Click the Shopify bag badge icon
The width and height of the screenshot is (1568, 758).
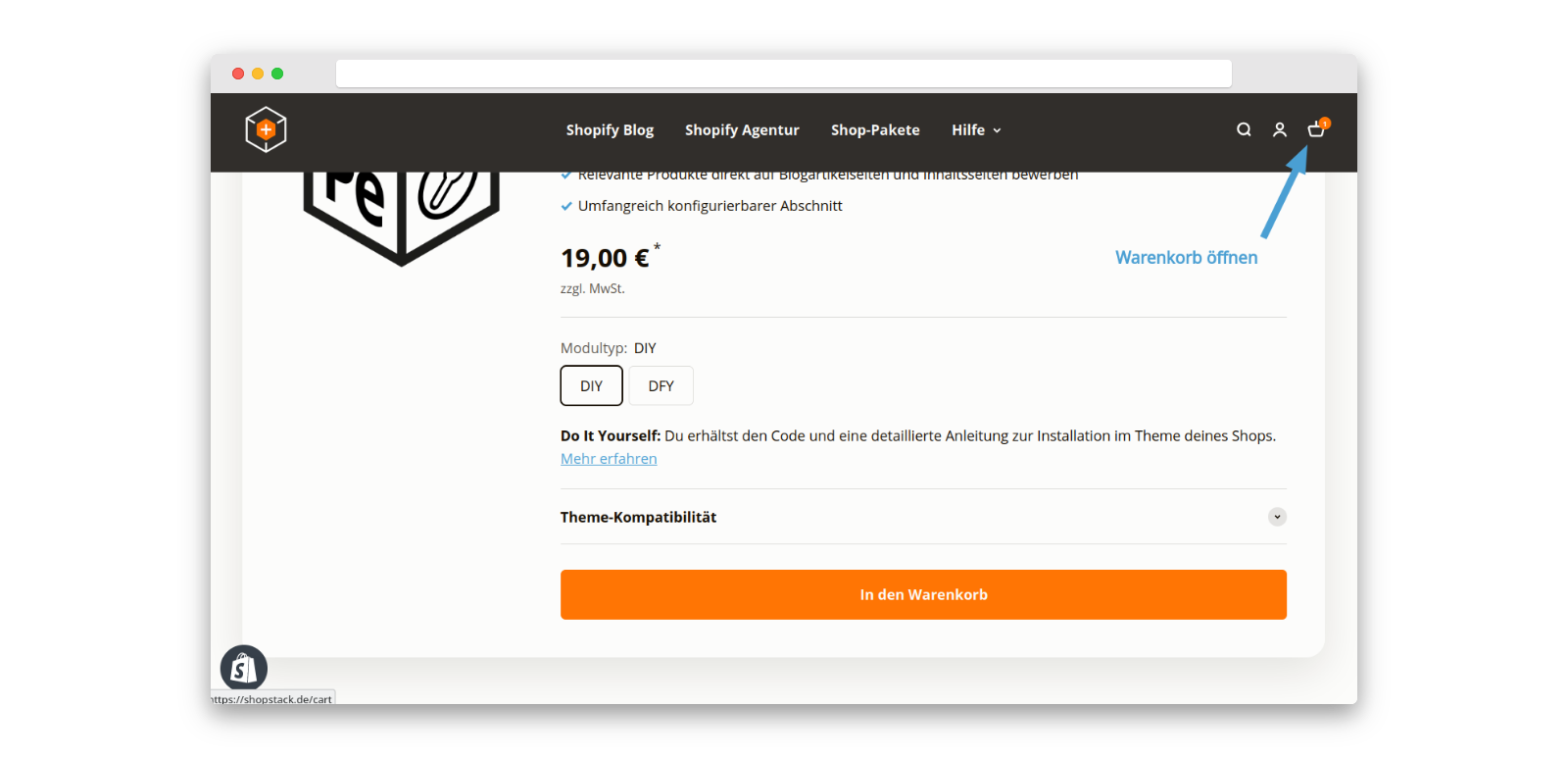click(244, 669)
